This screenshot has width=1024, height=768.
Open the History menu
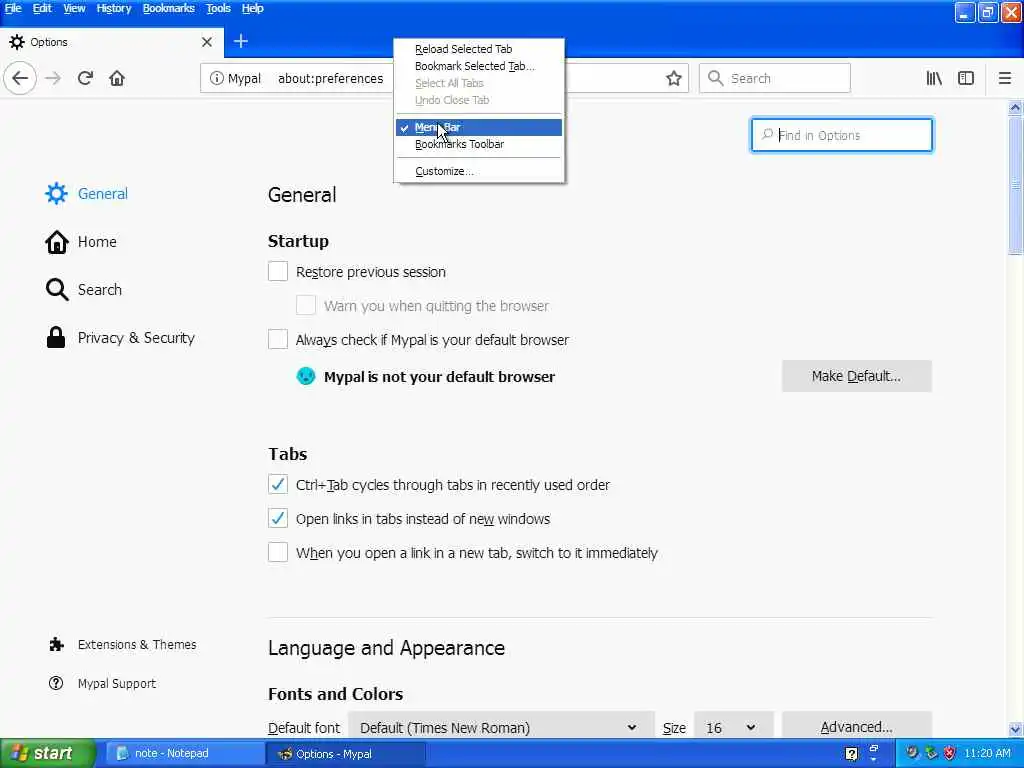(114, 8)
